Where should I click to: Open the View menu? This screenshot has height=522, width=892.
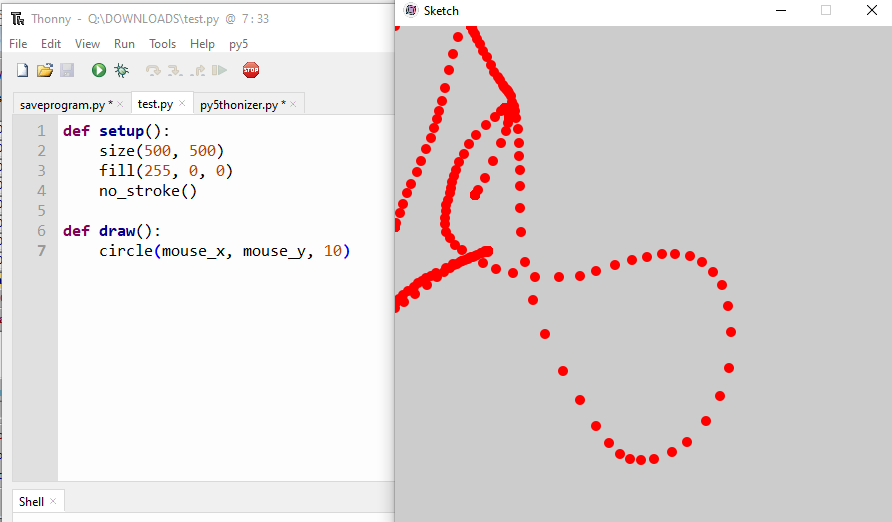[x=87, y=44]
